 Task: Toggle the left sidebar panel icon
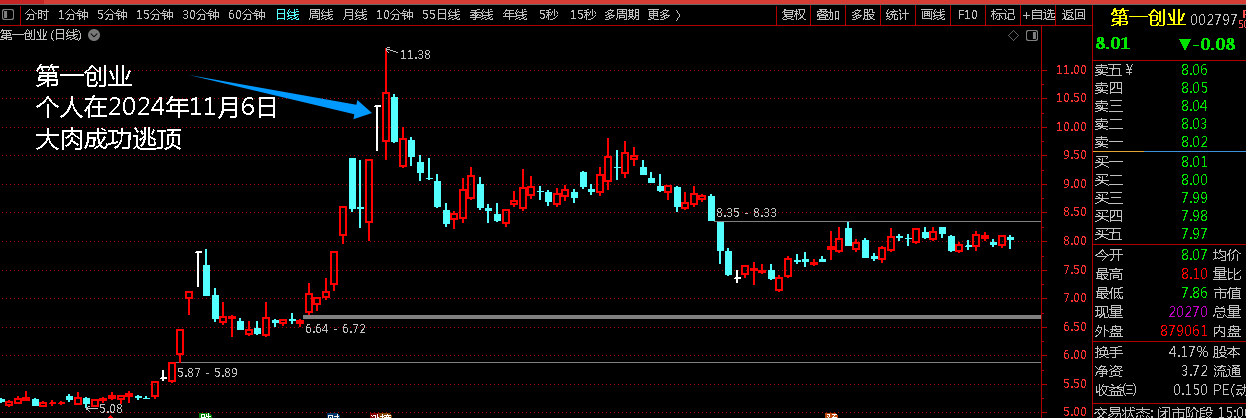click(x=10, y=15)
